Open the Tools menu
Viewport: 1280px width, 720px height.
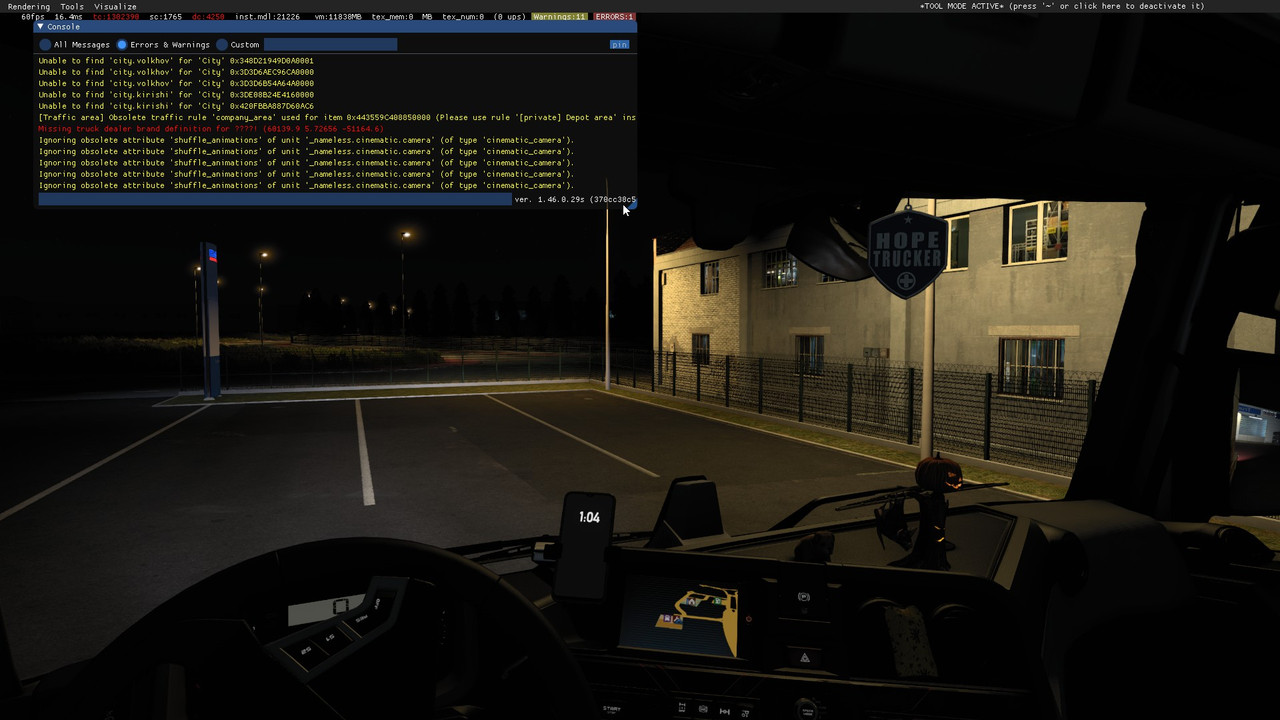click(72, 6)
